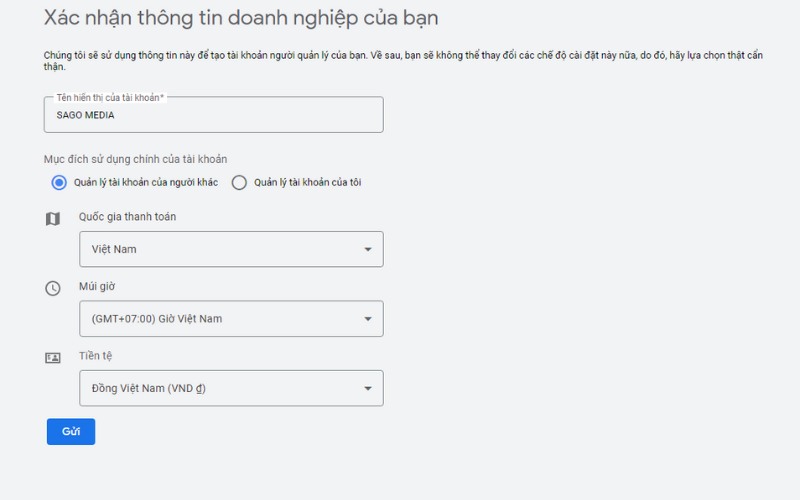This screenshot has width=800, height=500.
Task: Click the billing country map icon
Action: tap(53, 218)
